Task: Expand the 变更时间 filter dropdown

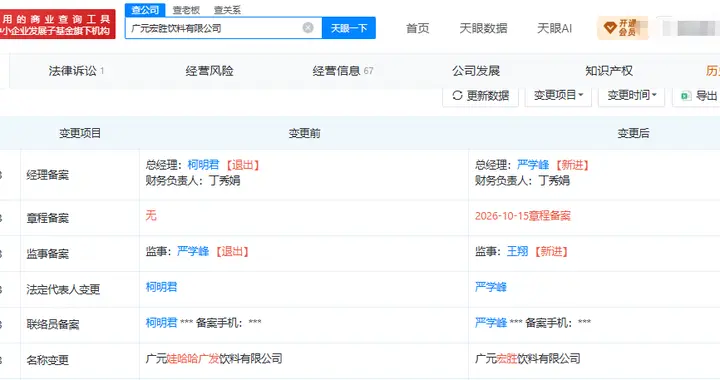Action: point(631,95)
